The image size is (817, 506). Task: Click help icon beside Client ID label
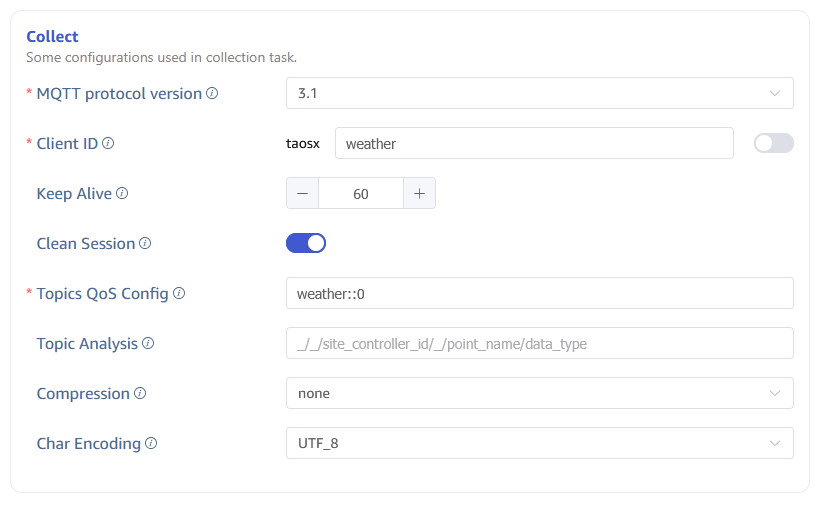tap(108, 143)
